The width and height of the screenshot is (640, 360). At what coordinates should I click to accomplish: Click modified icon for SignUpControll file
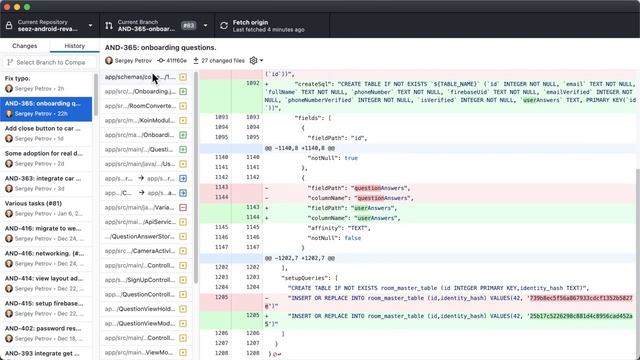183,280
